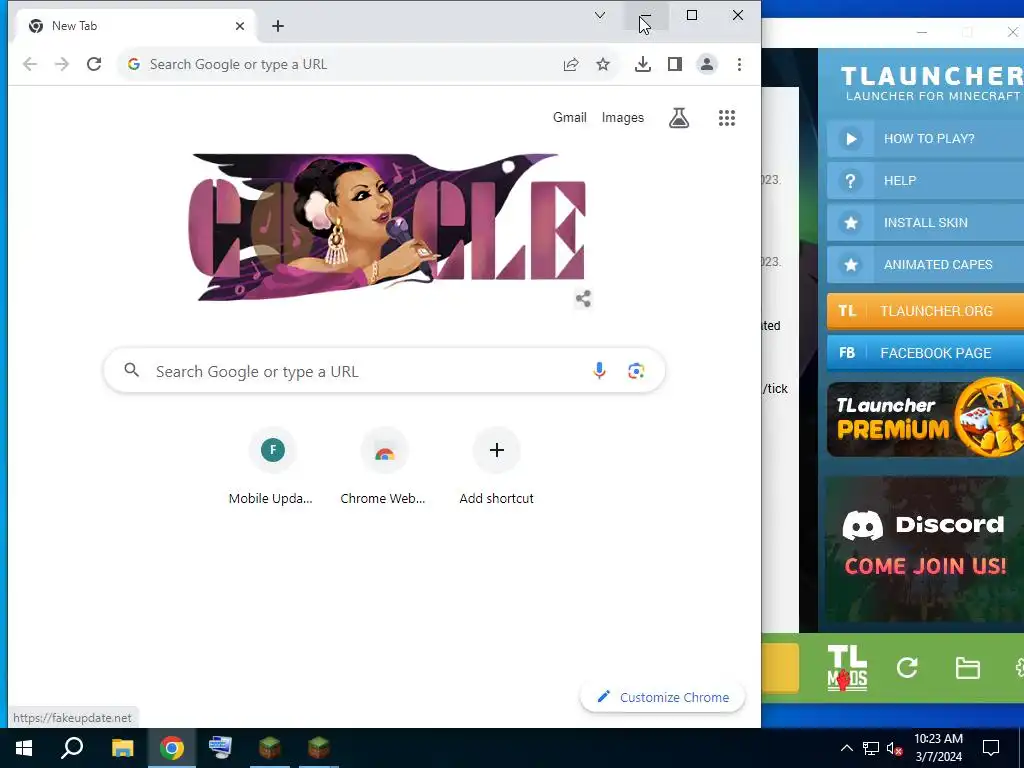Open the Chrome profile avatar
The height and width of the screenshot is (768, 1024).
coord(707,64)
